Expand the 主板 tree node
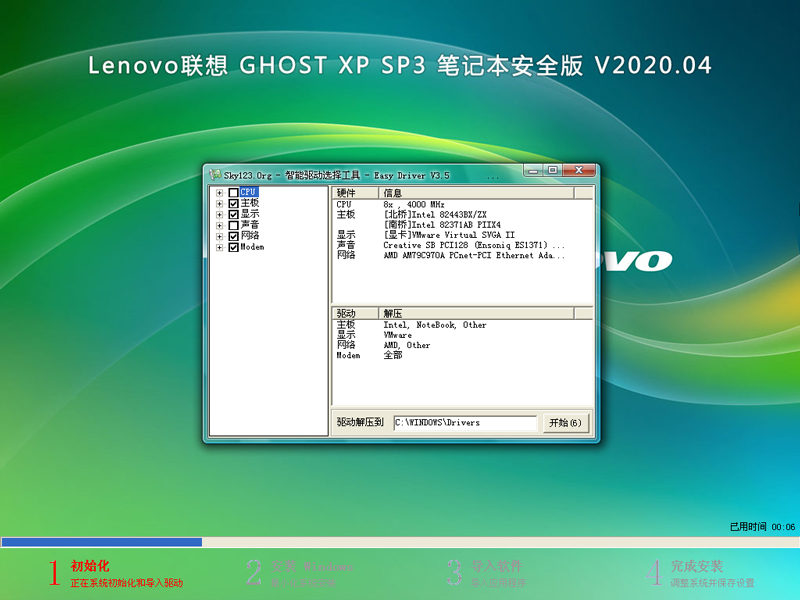The width and height of the screenshot is (800, 600). [219, 204]
